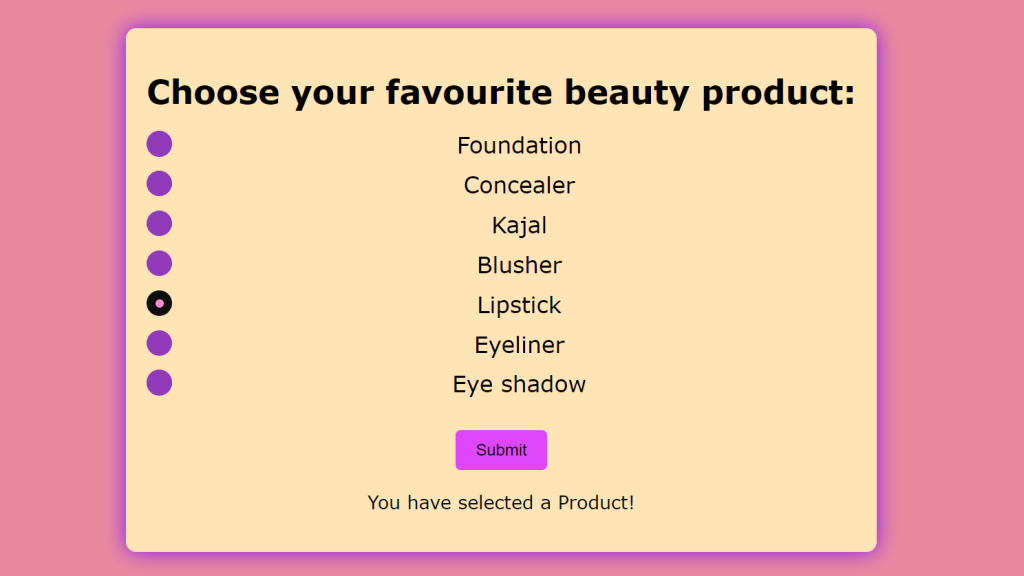Pick the Kajal radio button
The height and width of the screenshot is (576, 1024).
pyautogui.click(x=159, y=224)
